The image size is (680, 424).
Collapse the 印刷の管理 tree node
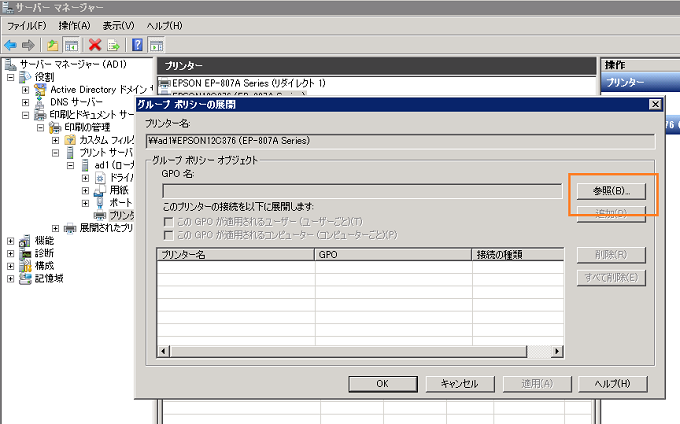(41, 128)
